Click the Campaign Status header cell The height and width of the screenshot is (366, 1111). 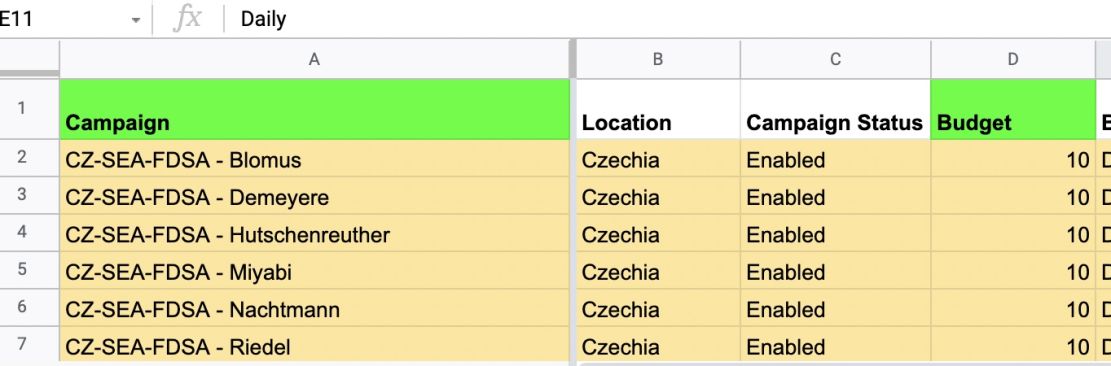coord(835,109)
